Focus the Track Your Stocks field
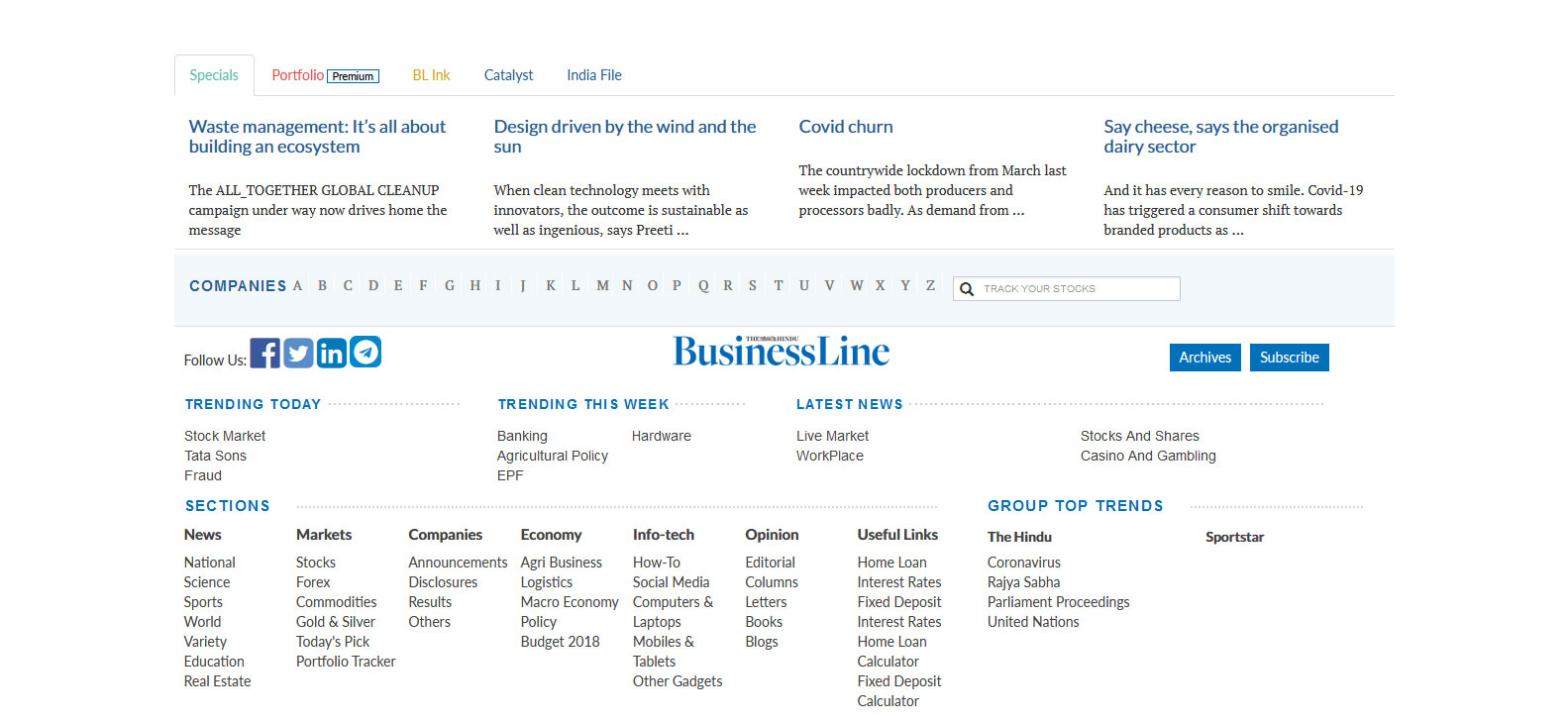This screenshot has width=1568, height=721. 1078,289
